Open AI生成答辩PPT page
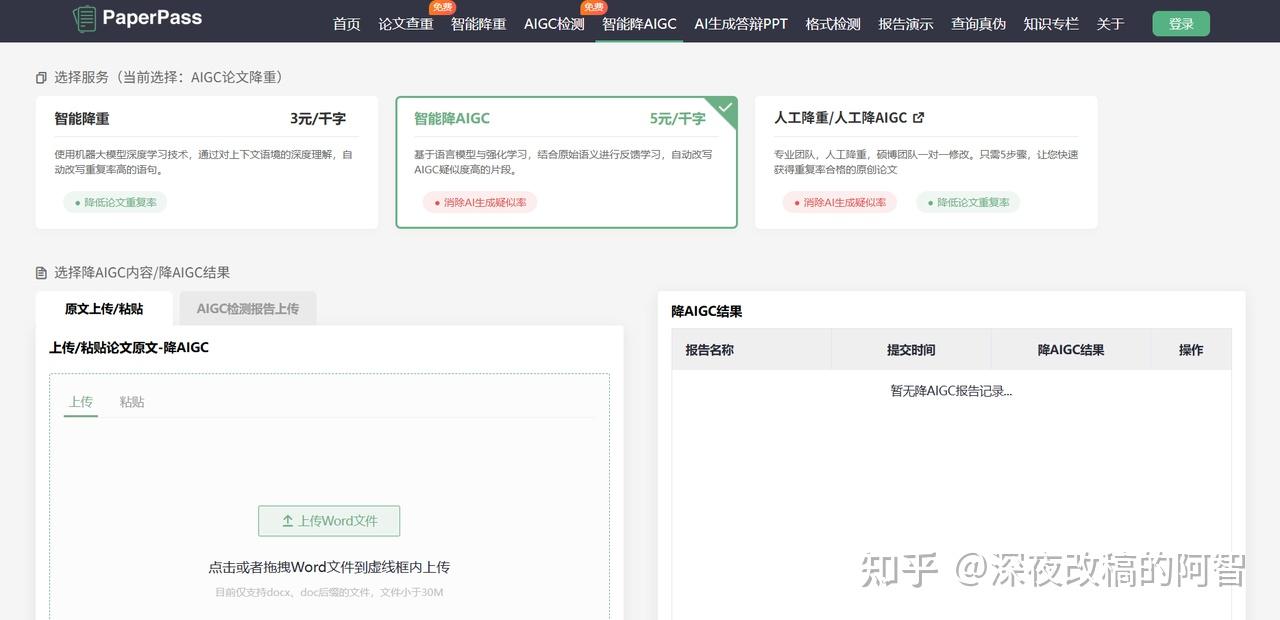This screenshot has width=1280, height=620. pyautogui.click(x=741, y=24)
